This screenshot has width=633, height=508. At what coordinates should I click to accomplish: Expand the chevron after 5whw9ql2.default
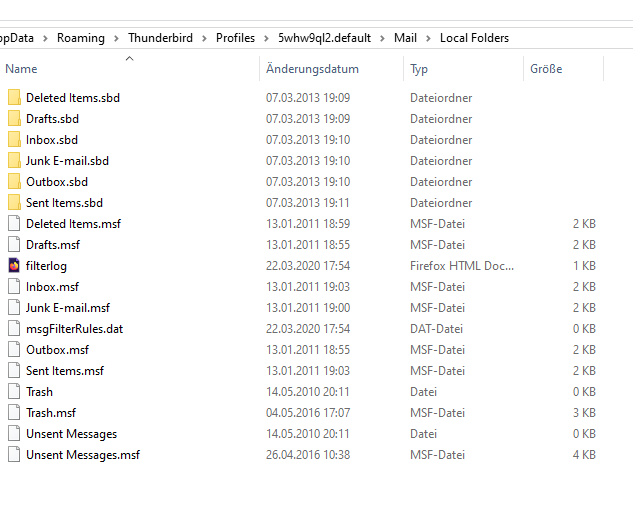click(x=382, y=38)
